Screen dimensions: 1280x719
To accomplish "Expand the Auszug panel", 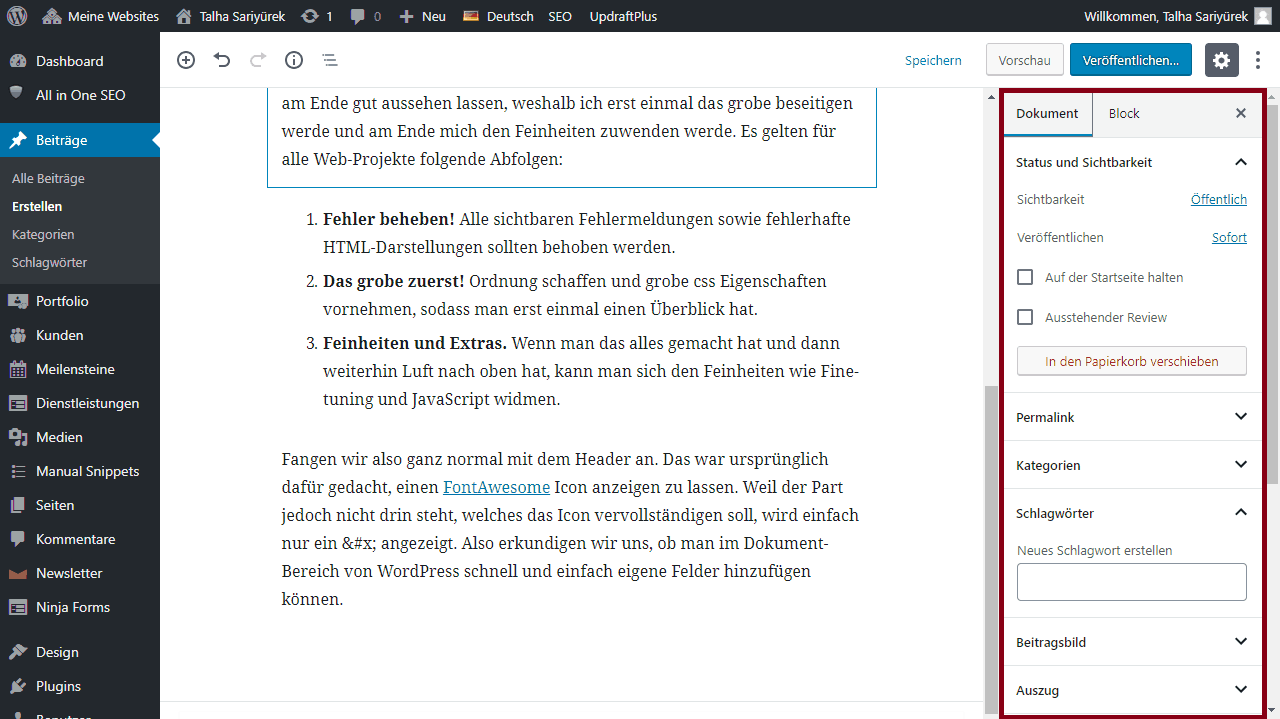I will (x=1132, y=690).
